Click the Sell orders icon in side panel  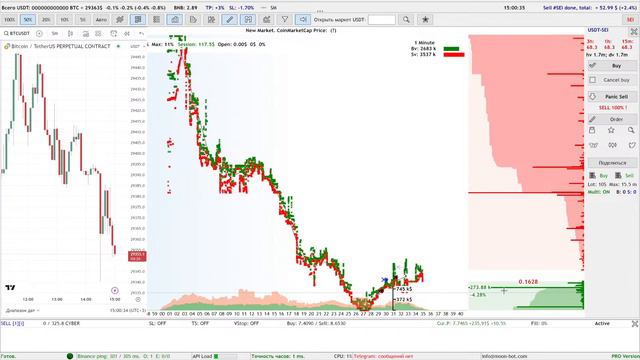(x=619, y=176)
